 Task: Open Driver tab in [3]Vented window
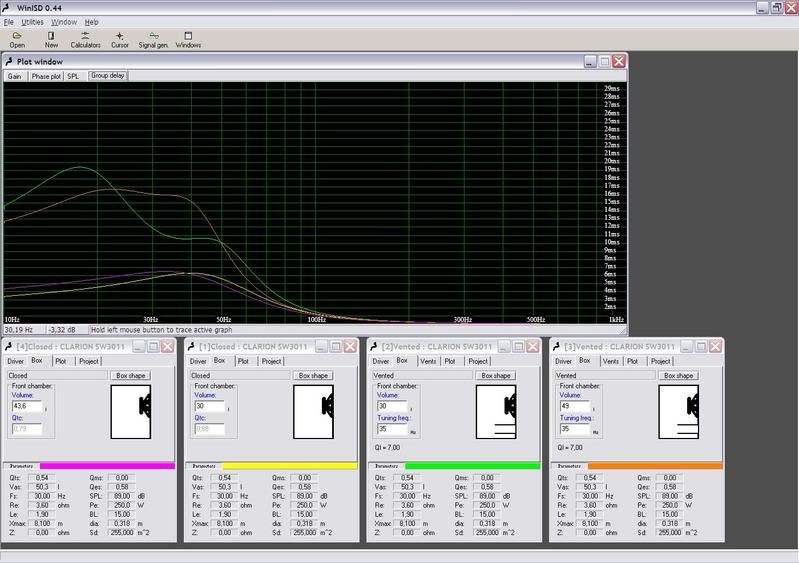pos(563,361)
